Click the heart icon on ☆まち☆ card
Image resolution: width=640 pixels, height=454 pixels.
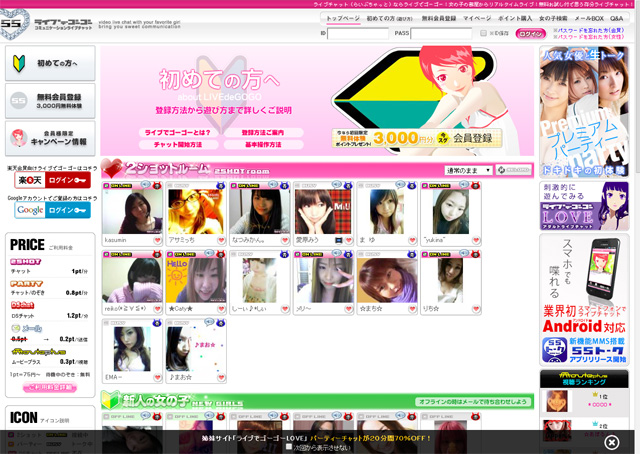pyautogui.click(x=412, y=309)
